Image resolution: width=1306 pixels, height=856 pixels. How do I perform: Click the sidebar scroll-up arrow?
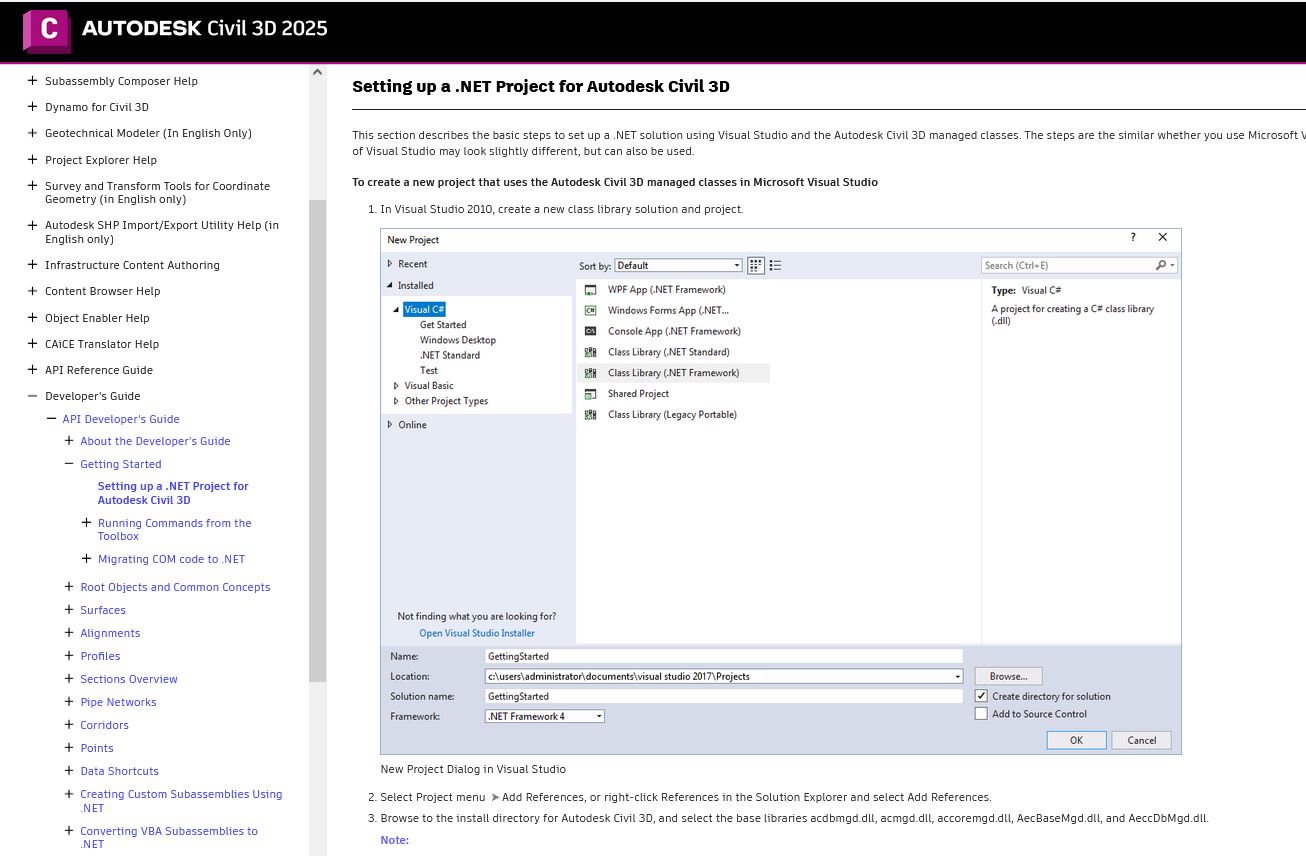coord(317,72)
